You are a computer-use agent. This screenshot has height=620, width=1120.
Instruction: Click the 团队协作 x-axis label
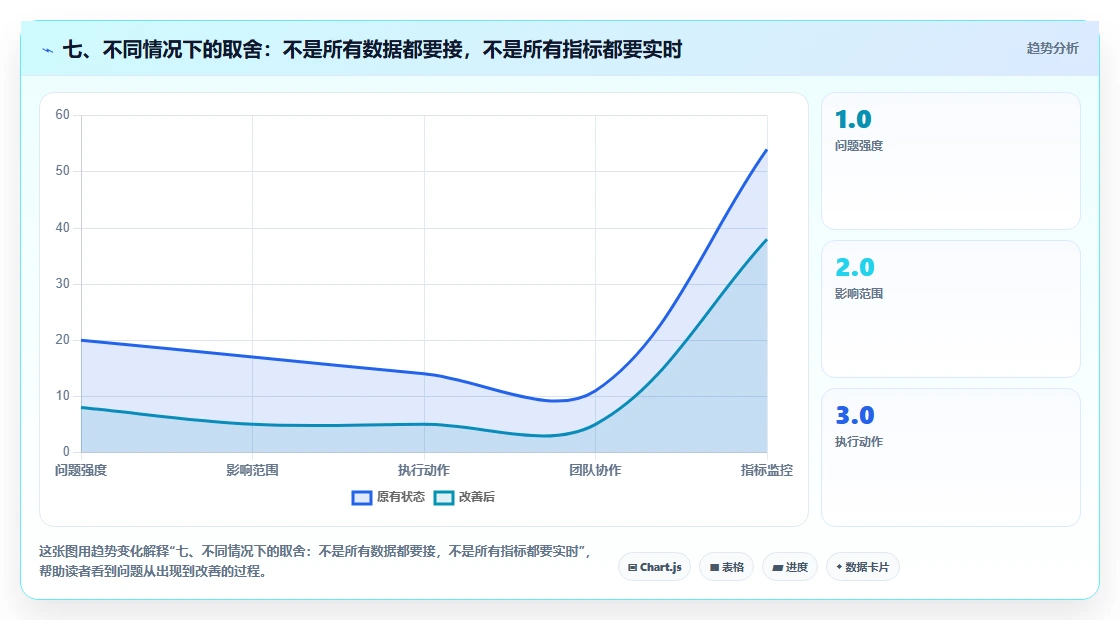pyautogui.click(x=595, y=471)
